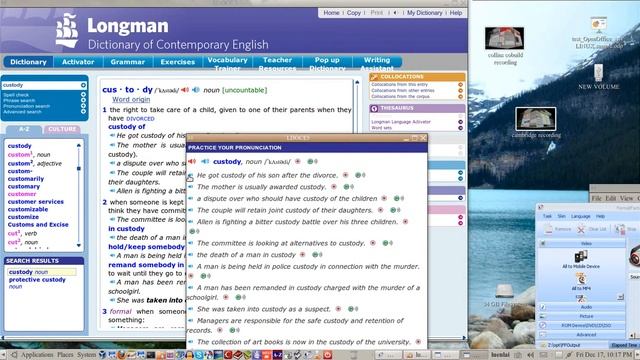Expand Collocations from this entry
Image resolution: width=640 pixels, height=360 pixels.
(x=460, y=84)
